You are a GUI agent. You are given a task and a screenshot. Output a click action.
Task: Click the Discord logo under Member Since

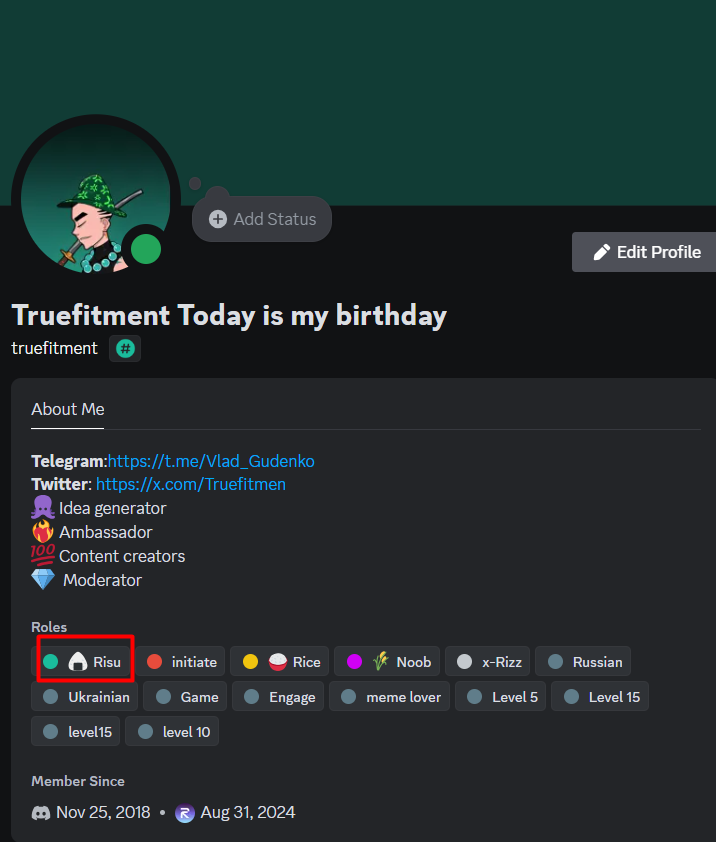pos(41,812)
